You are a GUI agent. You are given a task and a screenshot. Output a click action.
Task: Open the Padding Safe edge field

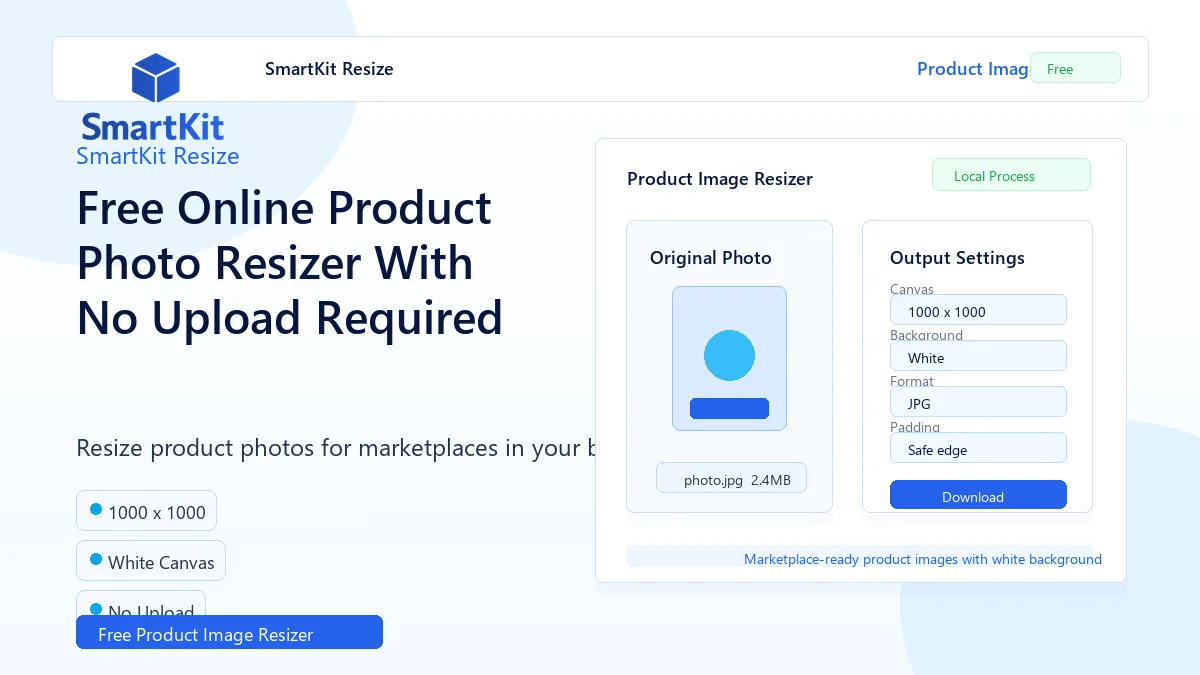(978, 448)
